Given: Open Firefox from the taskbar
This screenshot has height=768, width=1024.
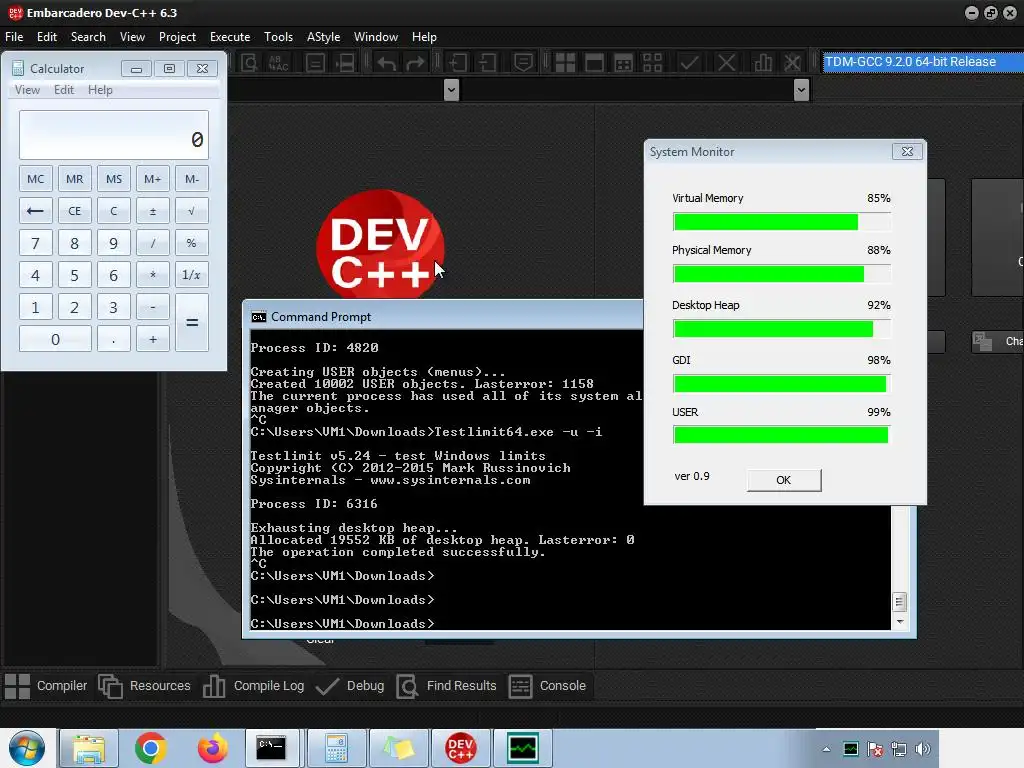Looking at the screenshot, I should [x=213, y=748].
